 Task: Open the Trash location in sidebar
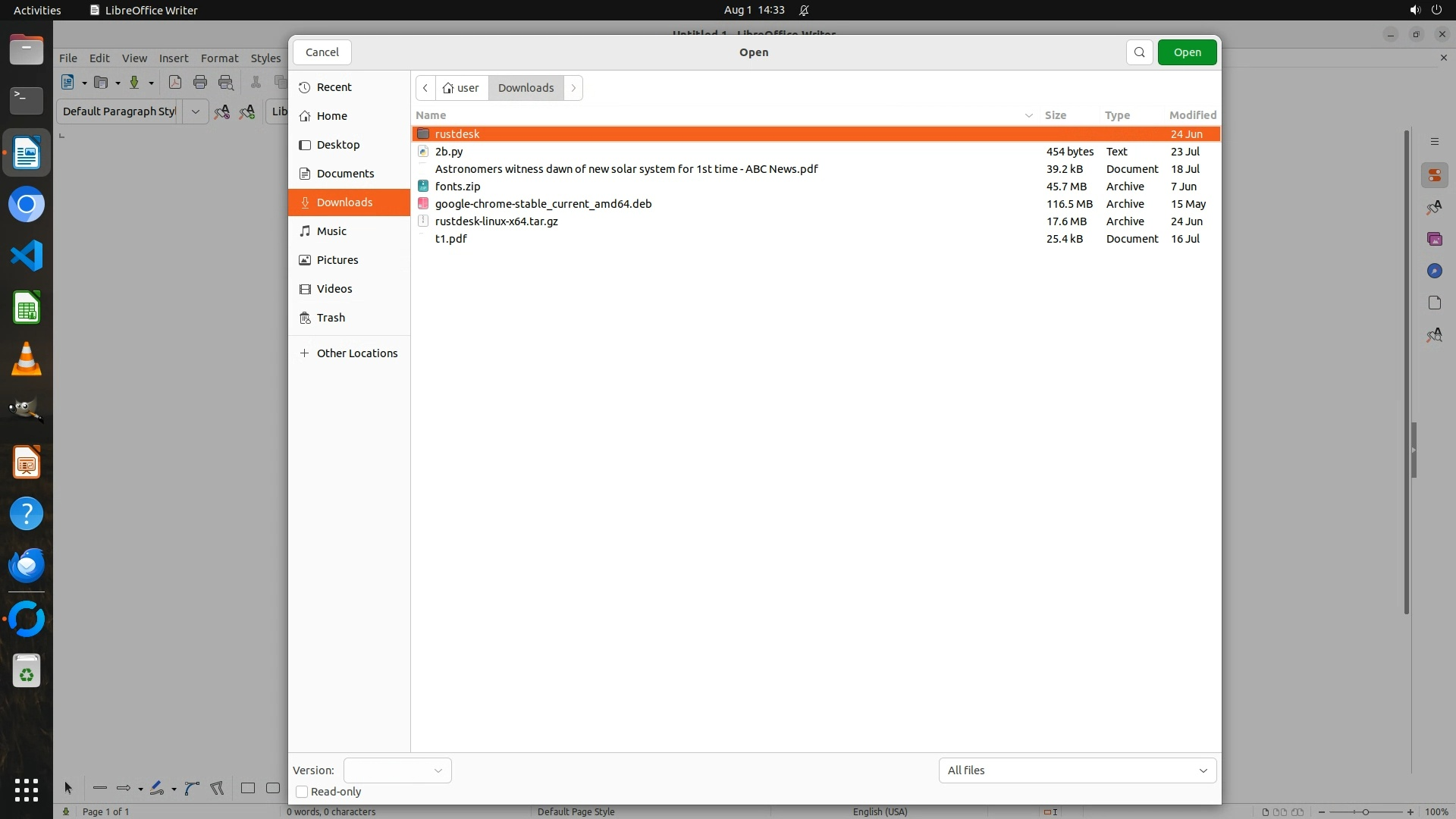pos(331,318)
